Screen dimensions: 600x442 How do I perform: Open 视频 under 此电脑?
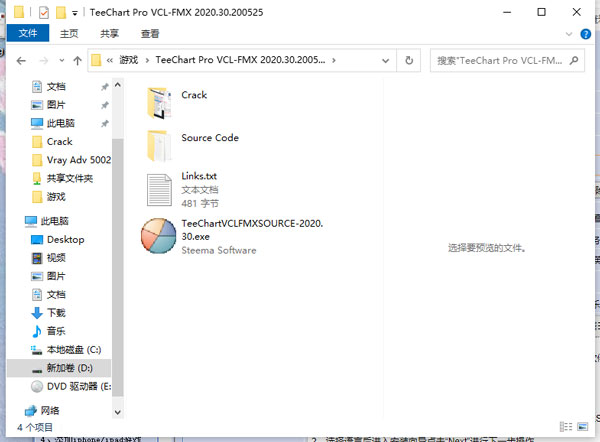click(56, 258)
